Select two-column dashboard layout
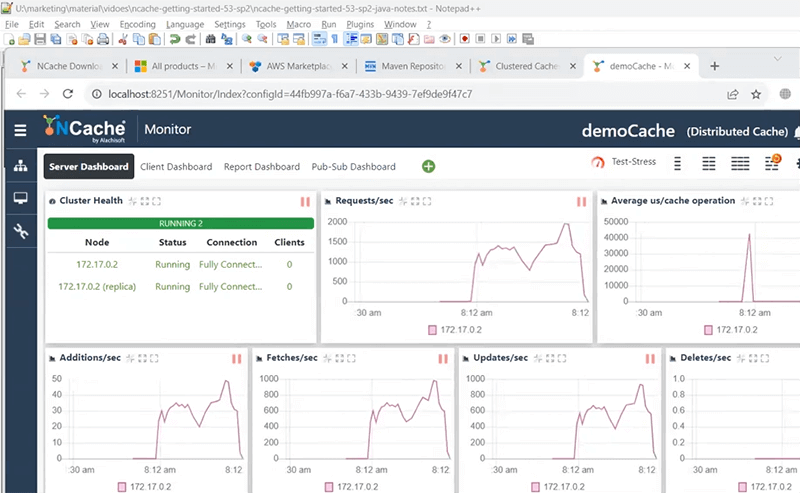Image resolution: width=800 pixels, height=493 pixels. [709, 163]
